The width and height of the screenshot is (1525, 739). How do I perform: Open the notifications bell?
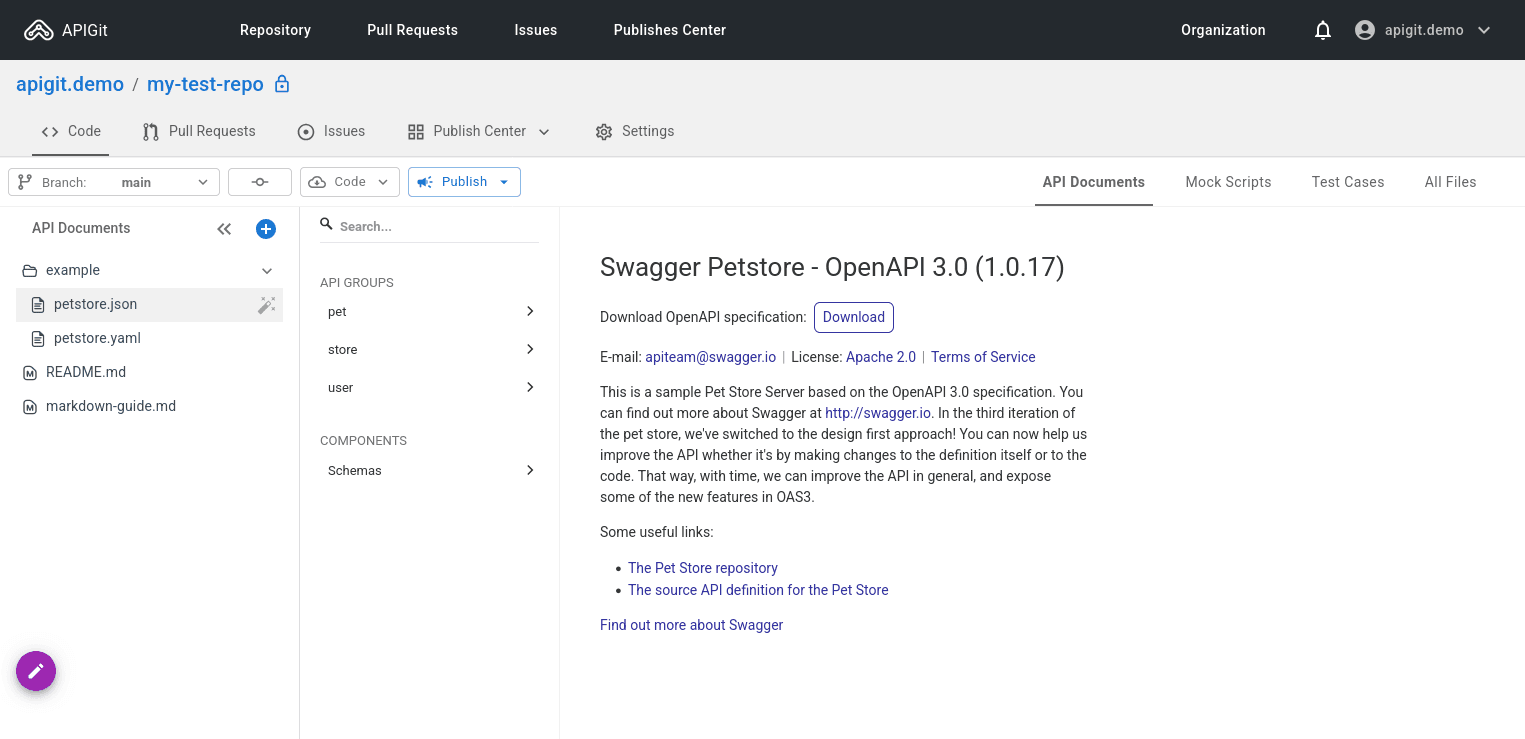pos(1323,30)
